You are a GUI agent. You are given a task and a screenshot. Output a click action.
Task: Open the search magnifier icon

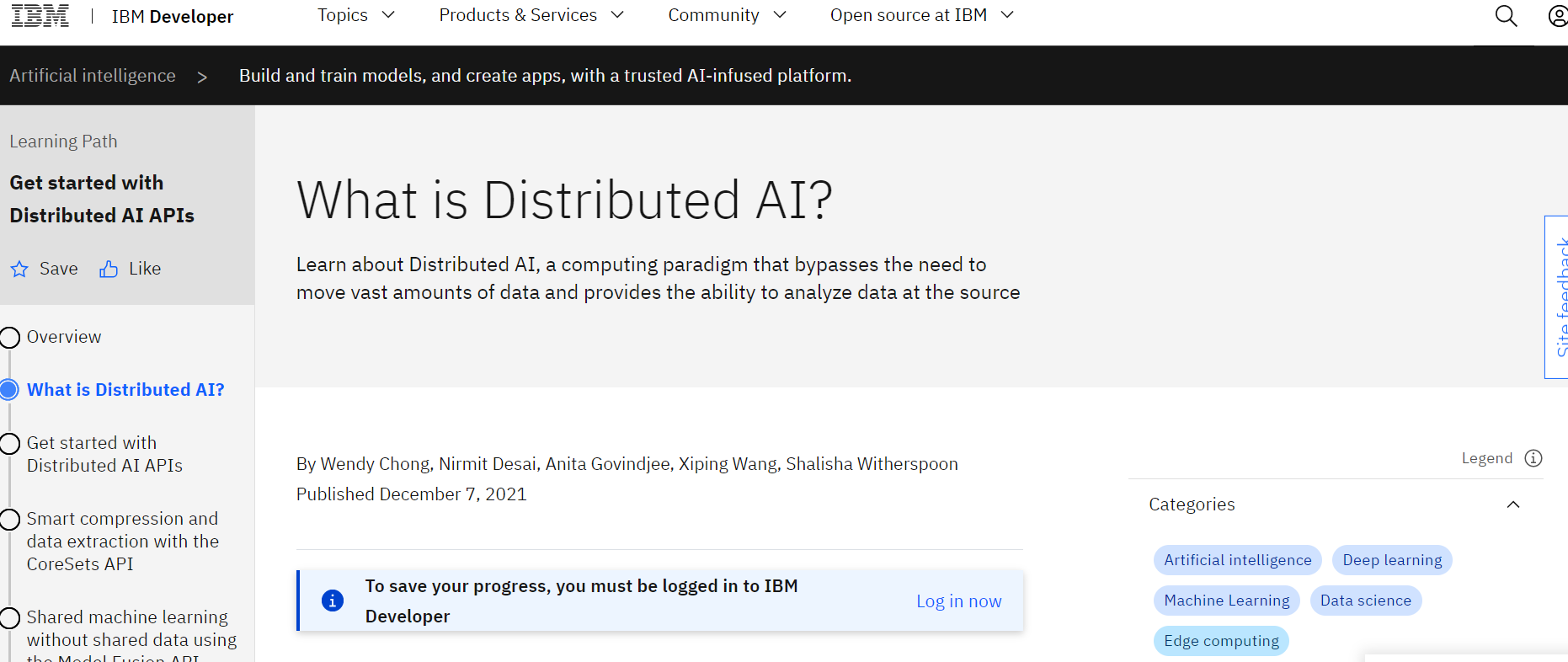point(1506,16)
